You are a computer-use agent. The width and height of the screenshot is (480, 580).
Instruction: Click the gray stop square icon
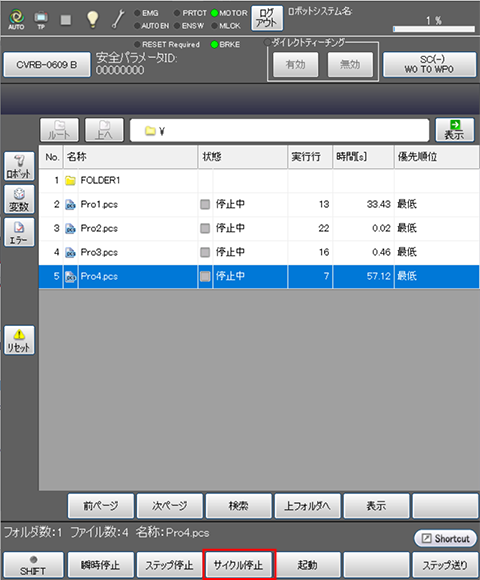(x=66, y=20)
